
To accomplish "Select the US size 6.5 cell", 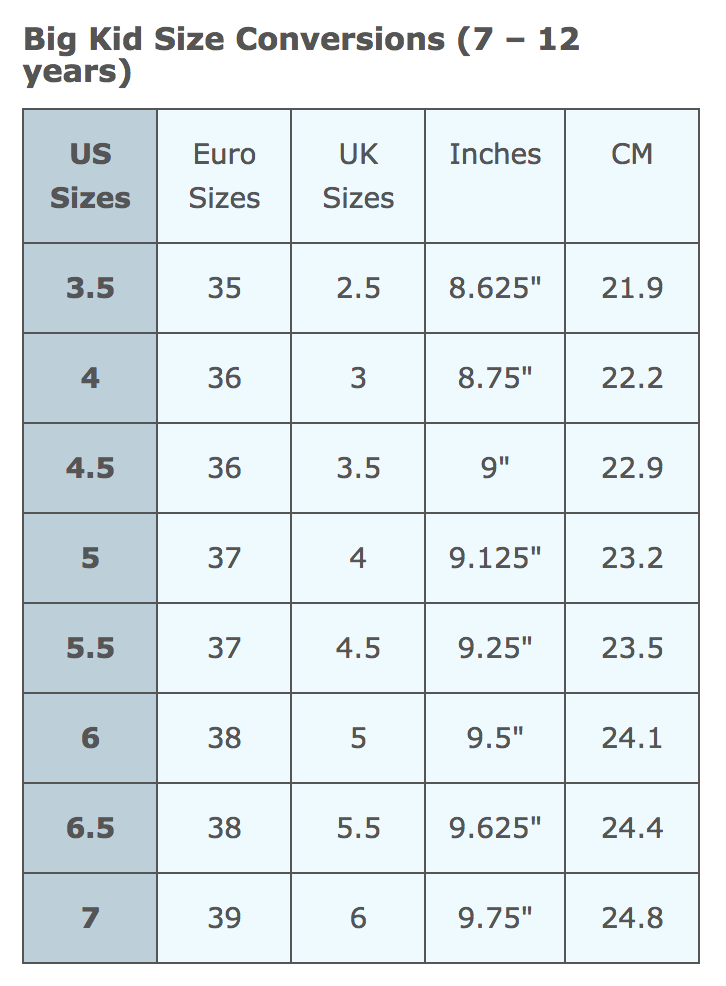I will [x=90, y=828].
